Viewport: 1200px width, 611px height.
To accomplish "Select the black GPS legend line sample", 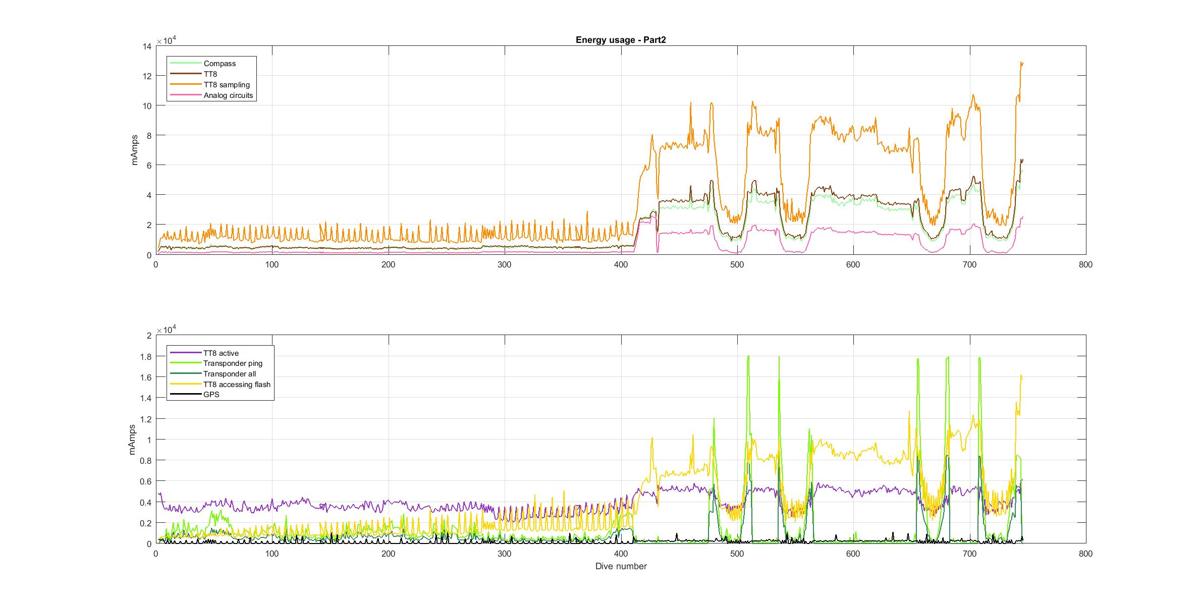I will point(185,395).
